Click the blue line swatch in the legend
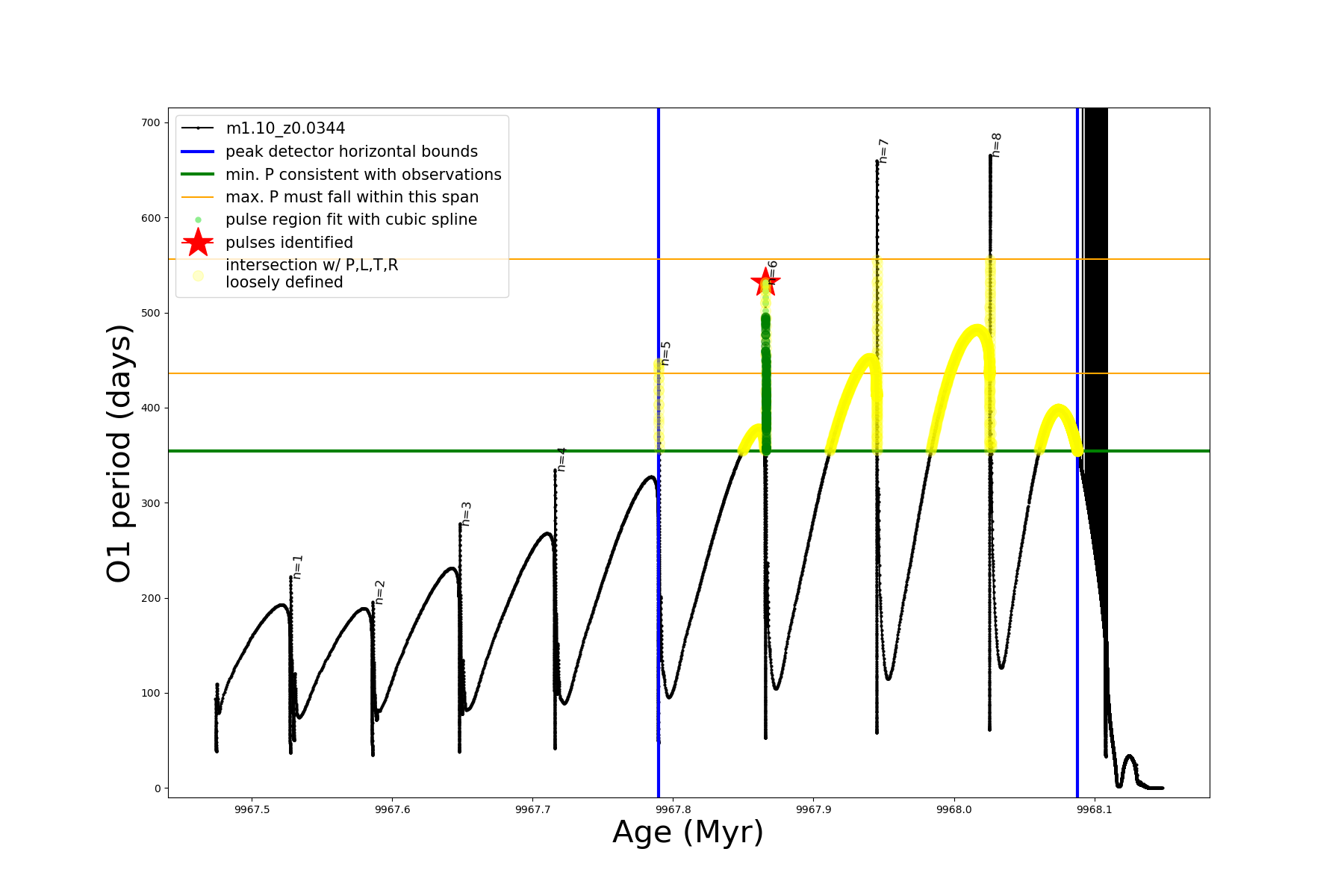 tap(198, 152)
